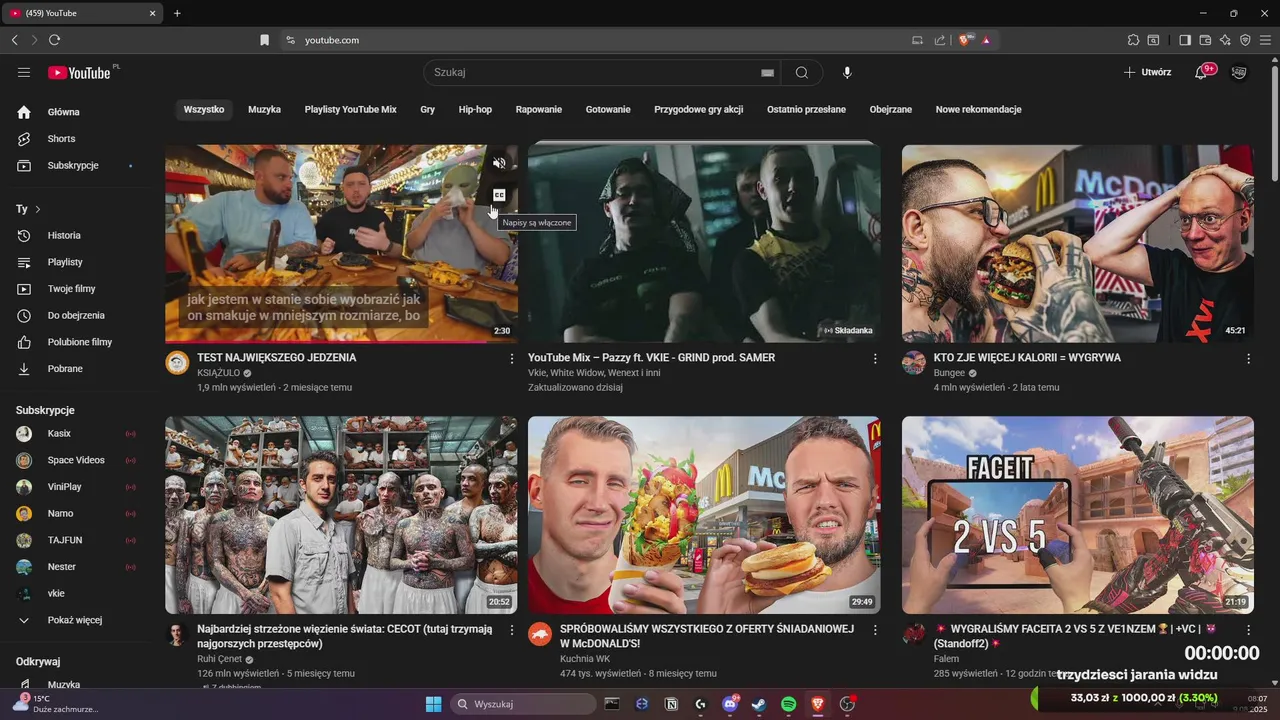Screen dimensions: 1280x720
Task: Open the Bungee channel avatar
Action: [x=914, y=362]
